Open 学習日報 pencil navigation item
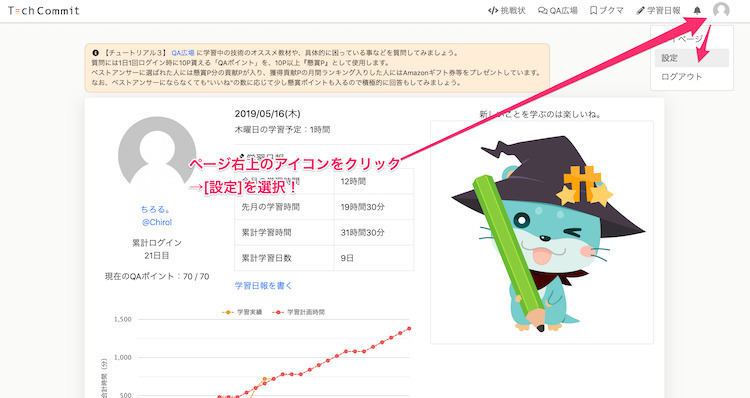This screenshot has height=398, width=750. 658,11
